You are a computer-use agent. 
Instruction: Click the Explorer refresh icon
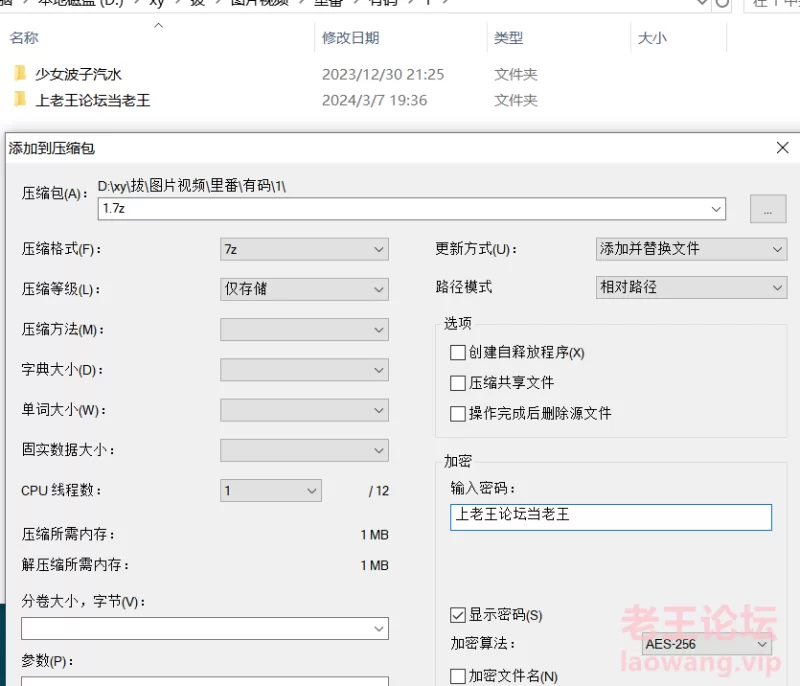tap(722, 3)
